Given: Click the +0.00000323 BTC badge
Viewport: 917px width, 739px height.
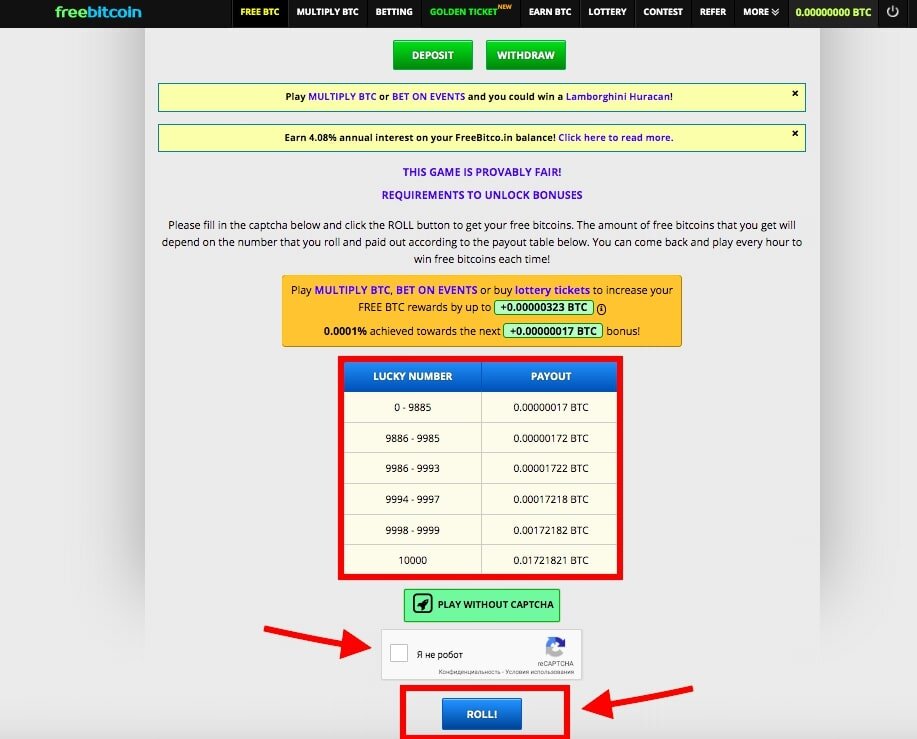Looking at the screenshot, I should tap(544, 308).
